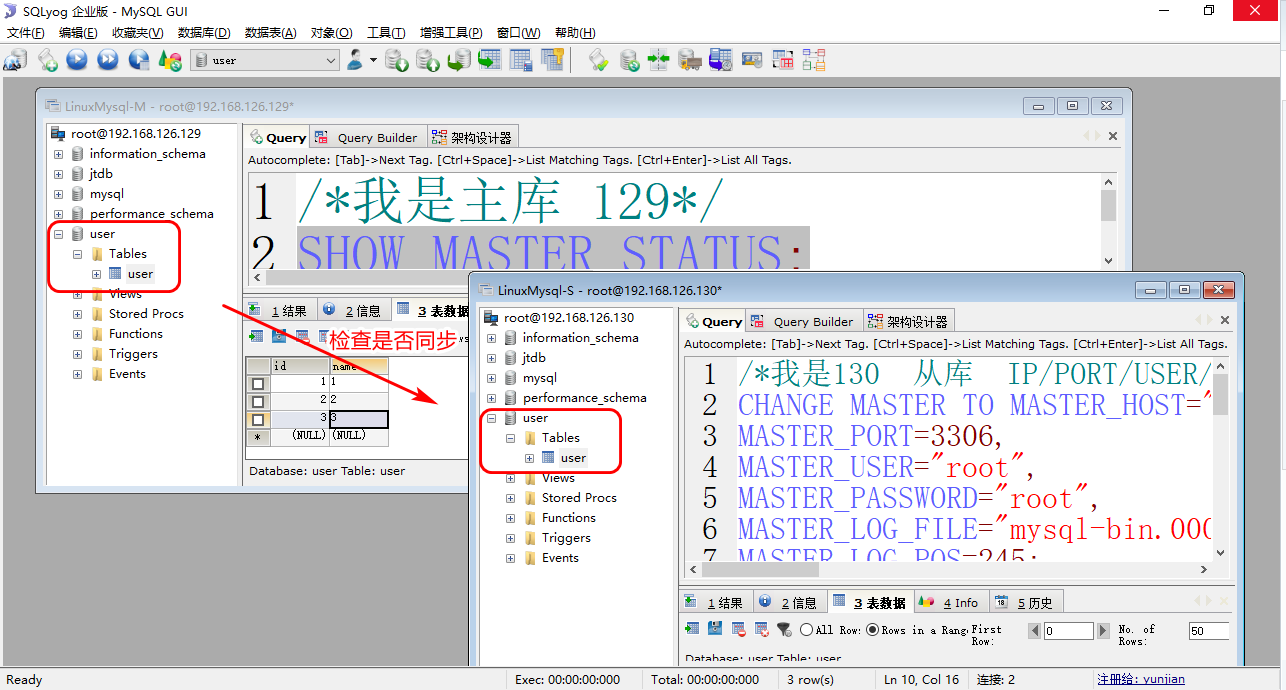Open 5 历史 tab in LinuxMysql-S
Screen dimensions: 1286x690
coord(1024,602)
